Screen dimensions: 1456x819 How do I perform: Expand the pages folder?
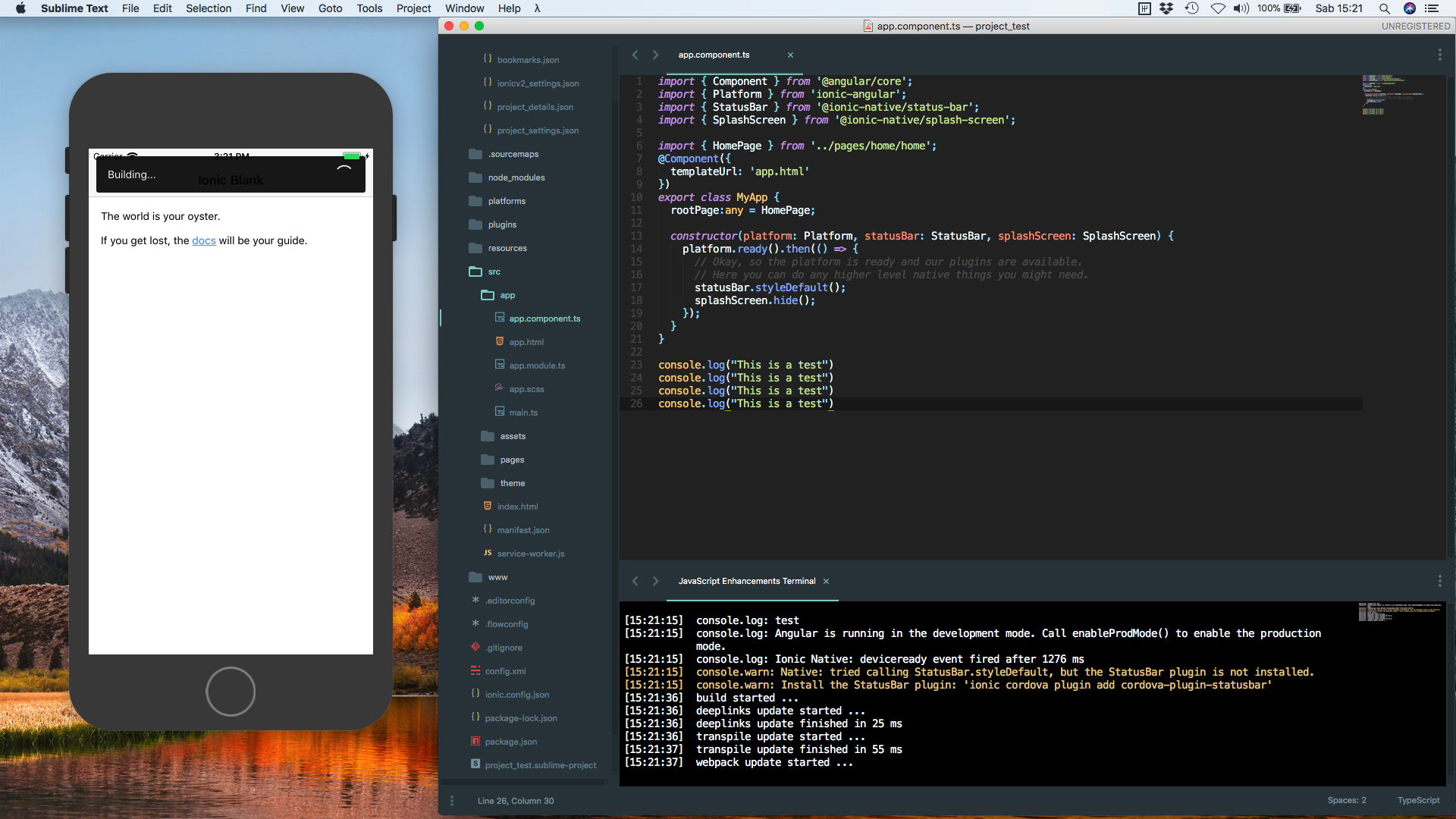(512, 460)
